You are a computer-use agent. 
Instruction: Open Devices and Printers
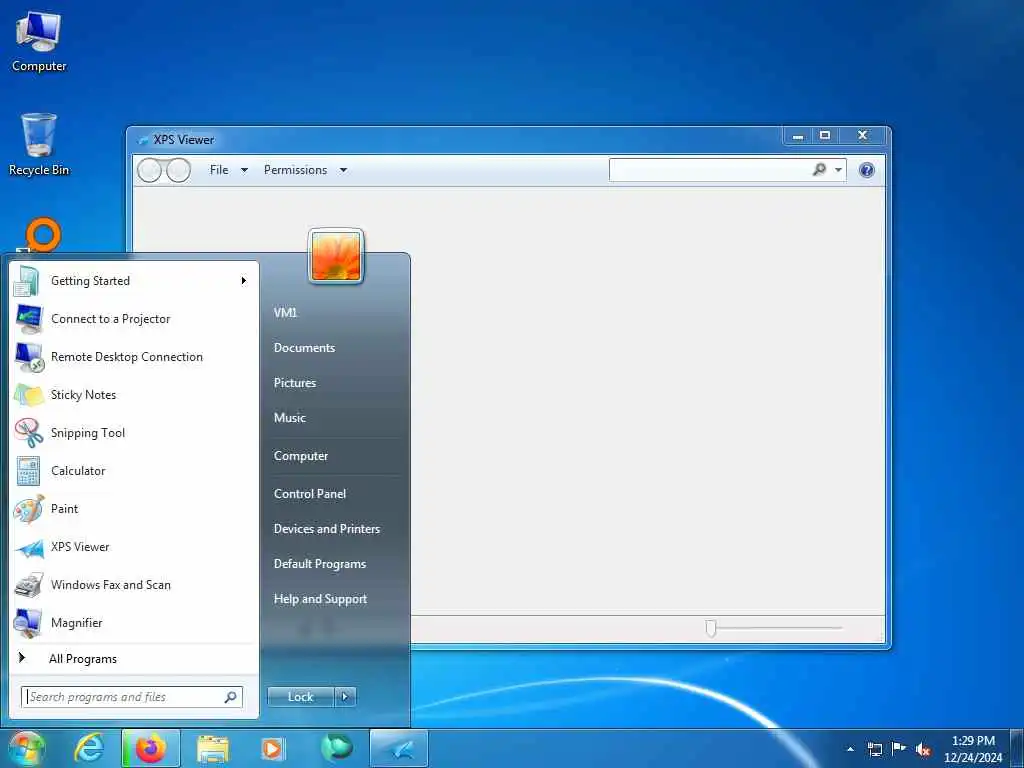327,529
